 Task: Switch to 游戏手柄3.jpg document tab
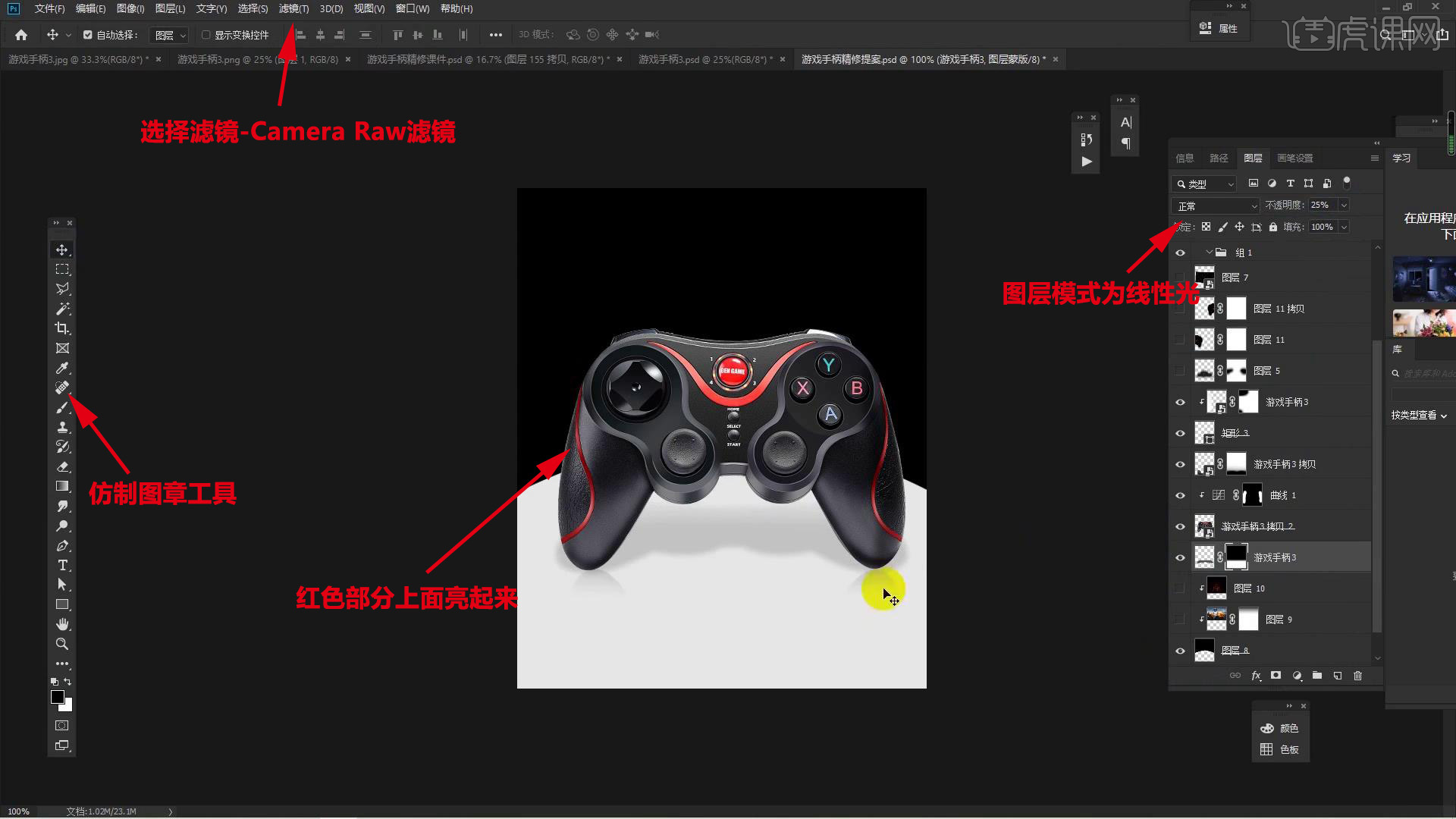(78, 59)
